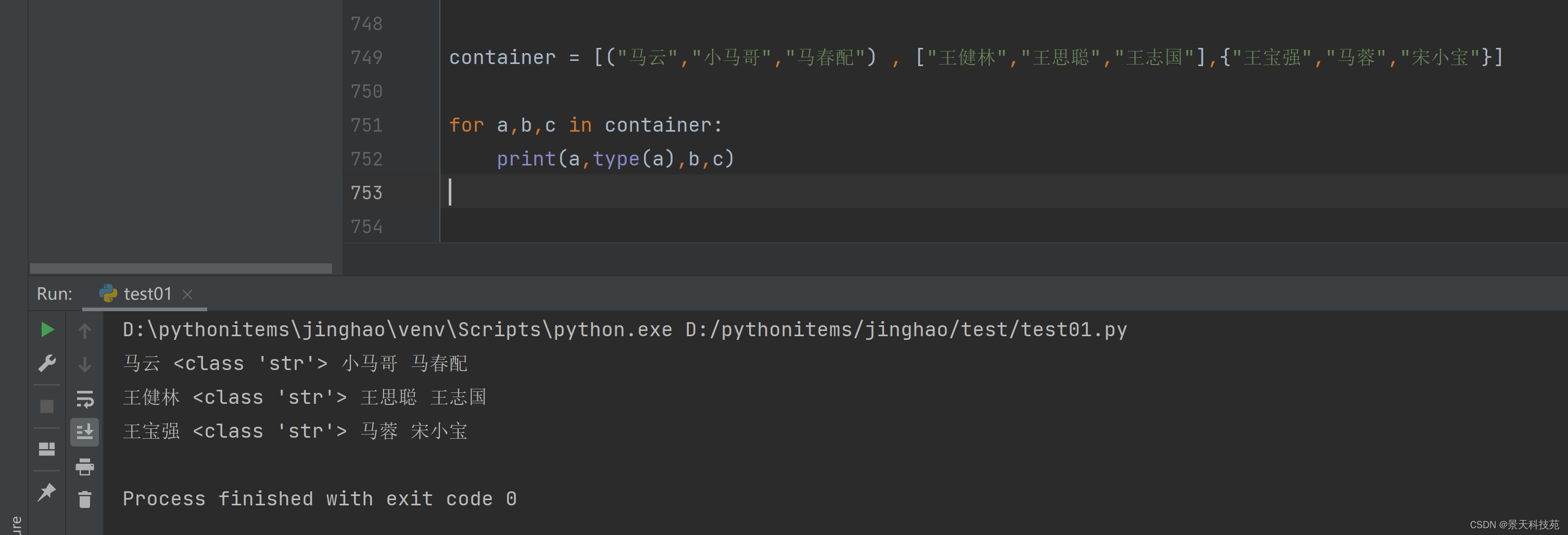Click the print call on line 752
Screen dimensions: 1568x535
pos(526,159)
